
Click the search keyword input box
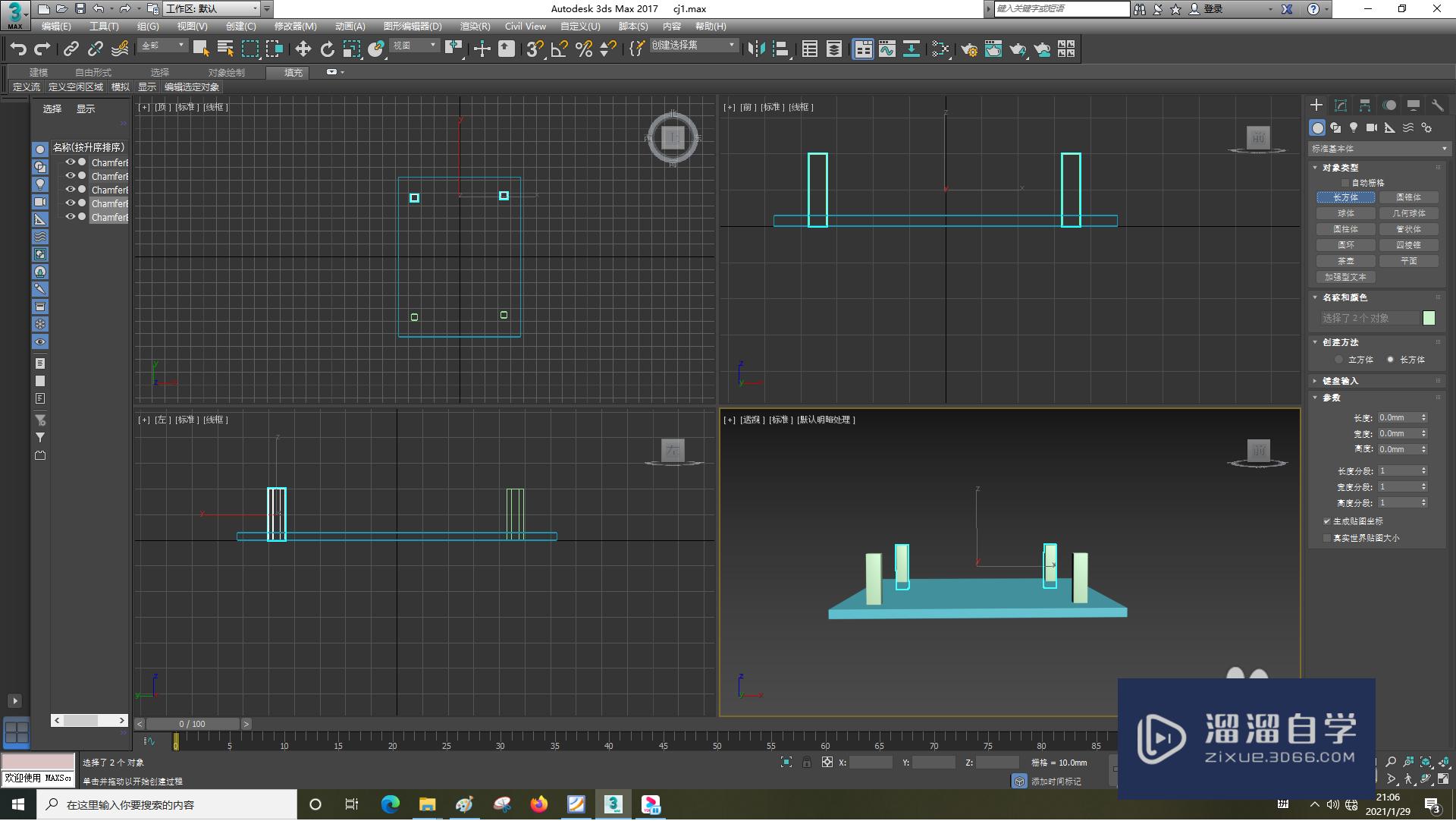point(1062,9)
